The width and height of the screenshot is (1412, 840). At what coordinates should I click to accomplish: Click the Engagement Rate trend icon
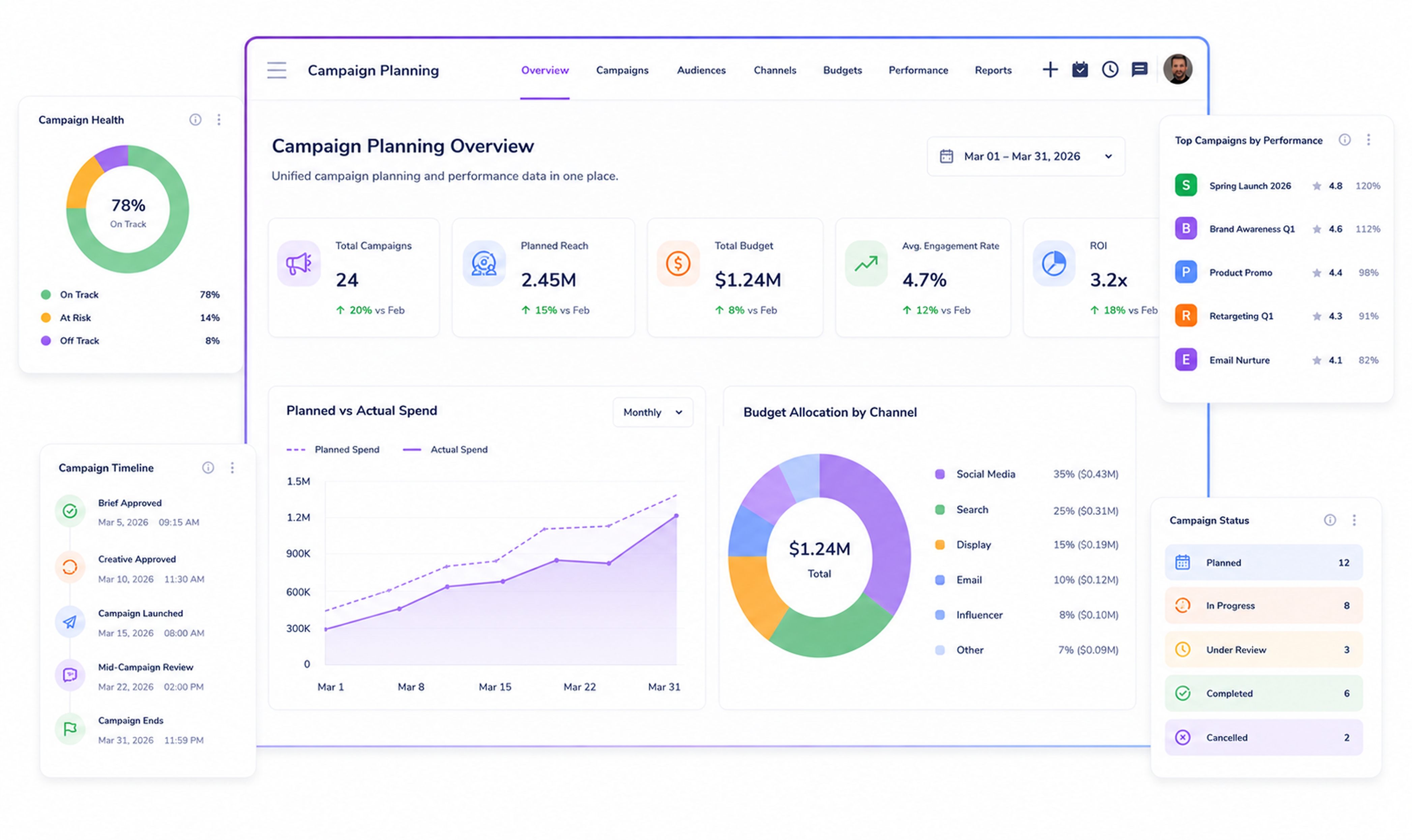[x=866, y=264]
